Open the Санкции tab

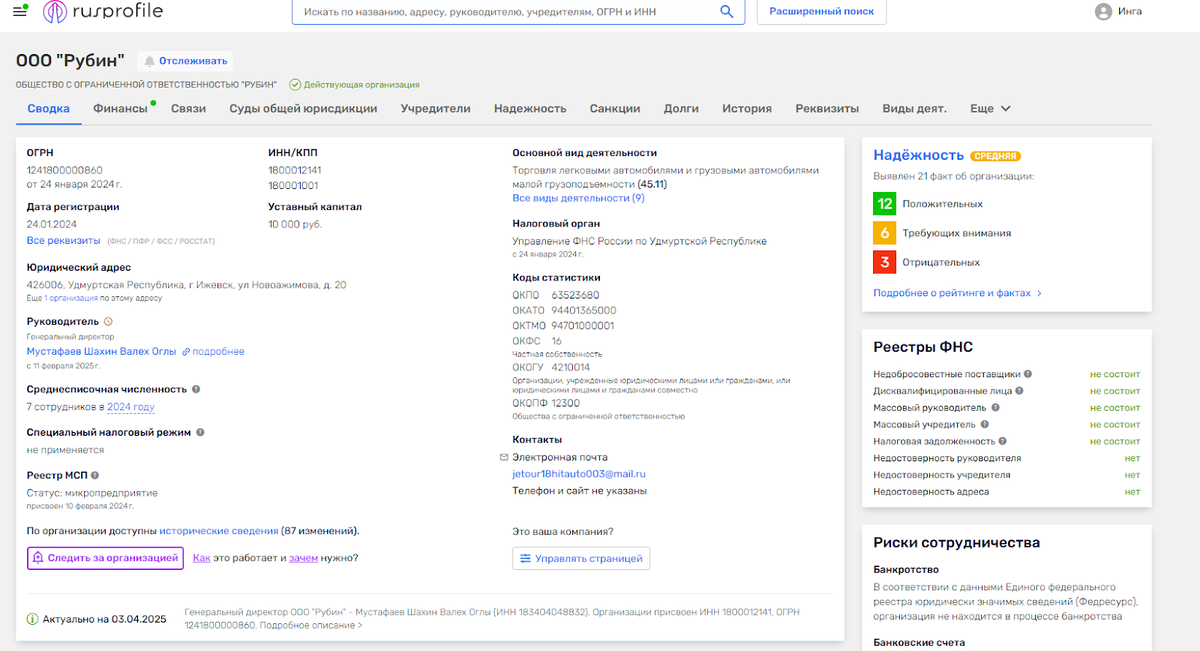click(615, 108)
